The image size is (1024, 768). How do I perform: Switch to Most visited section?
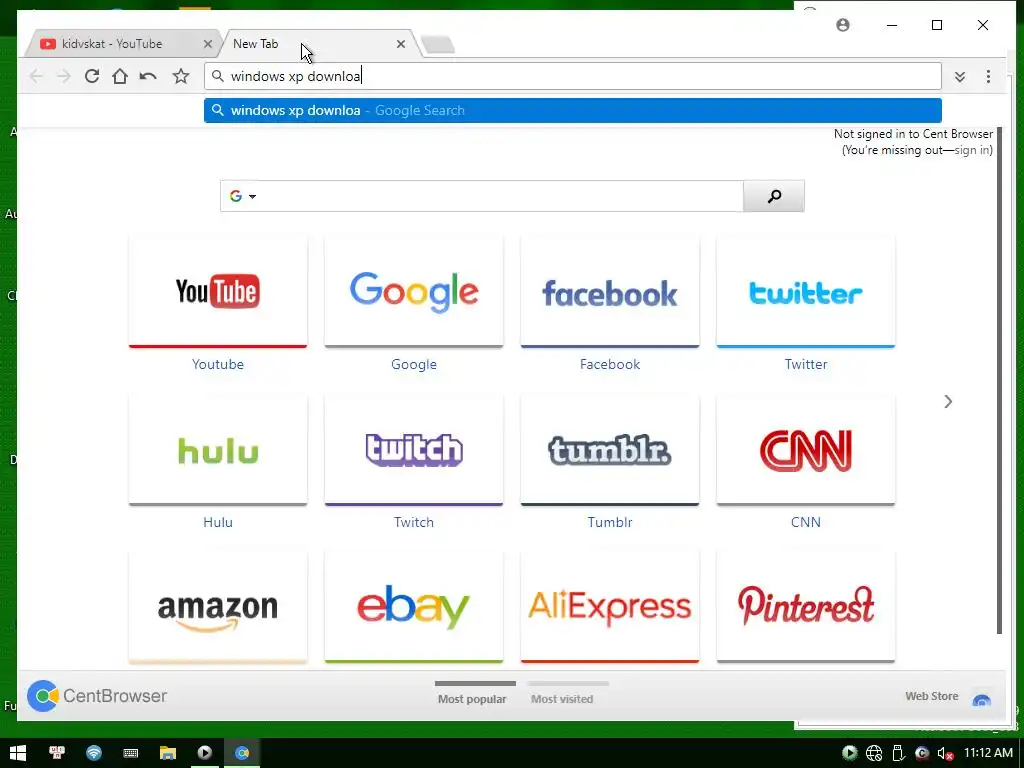point(562,699)
